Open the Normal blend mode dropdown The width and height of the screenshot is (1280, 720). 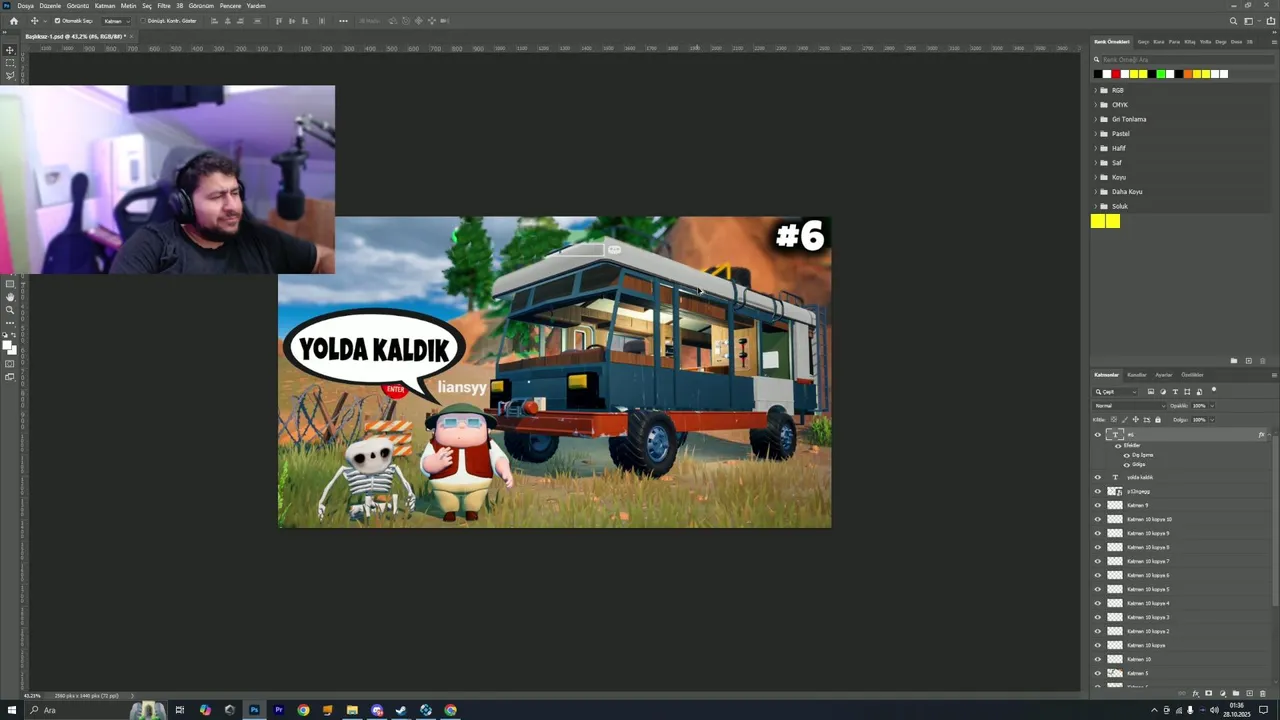(1129, 406)
